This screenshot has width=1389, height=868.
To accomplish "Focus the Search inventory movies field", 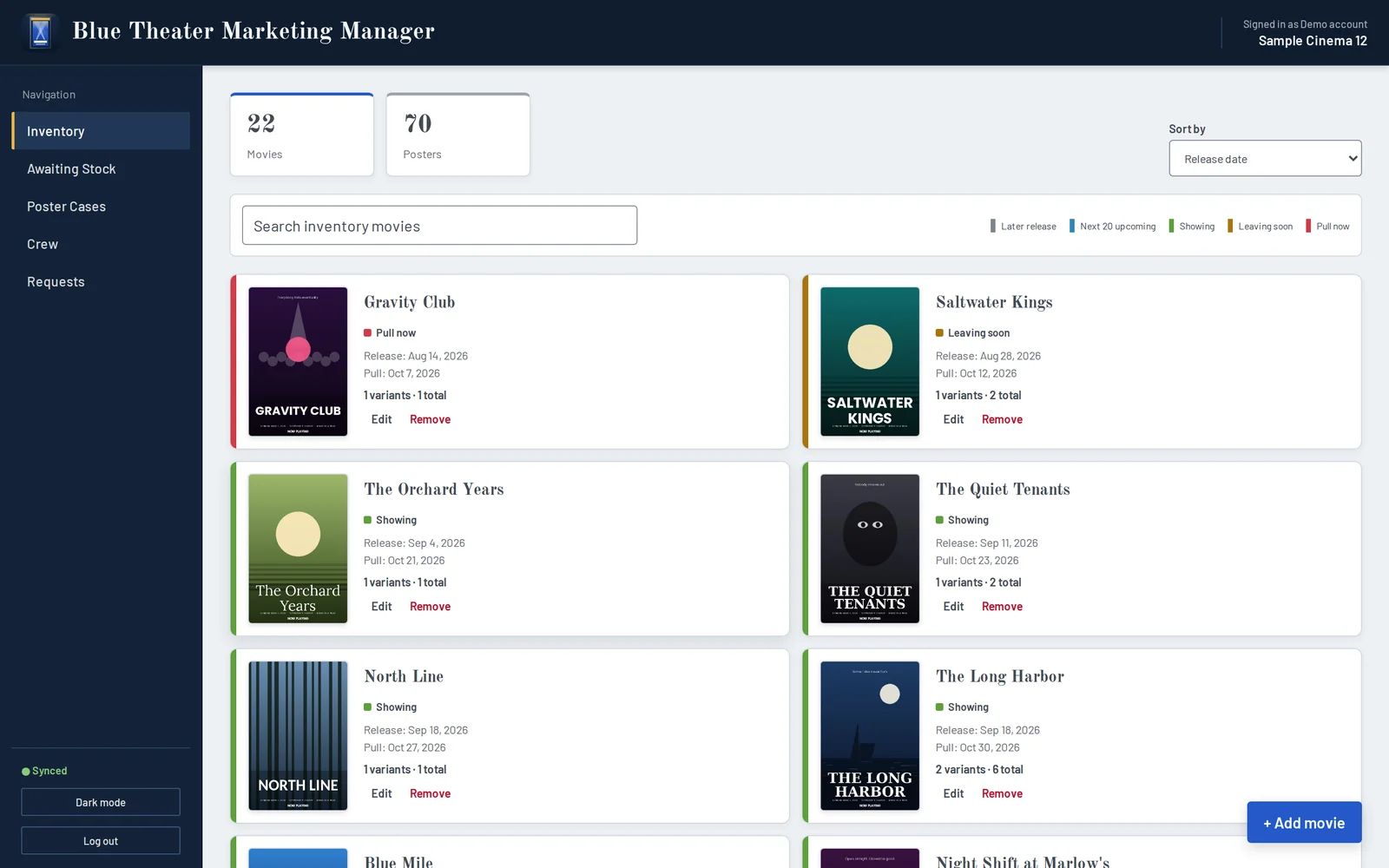I will click(x=439, y=226).
